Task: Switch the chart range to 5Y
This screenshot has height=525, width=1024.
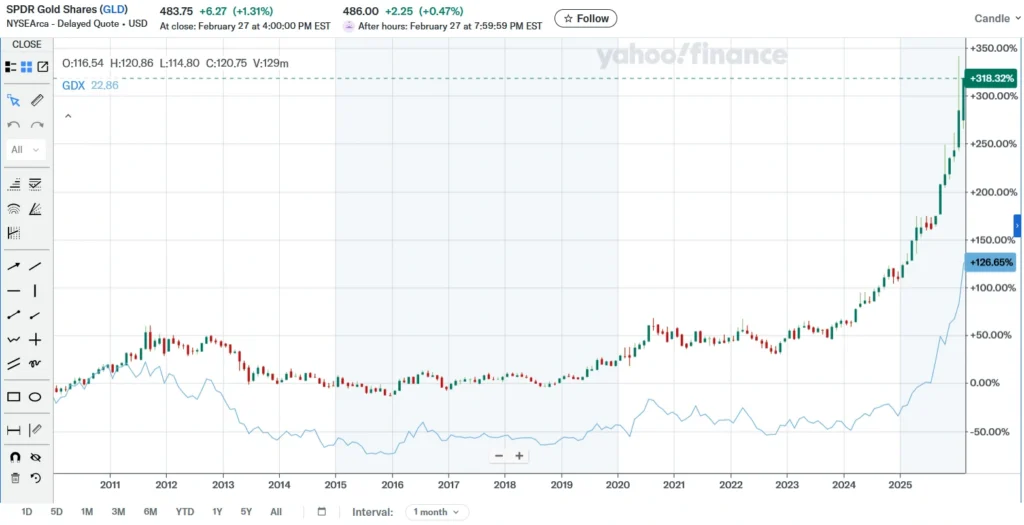Action: (246, 512)
